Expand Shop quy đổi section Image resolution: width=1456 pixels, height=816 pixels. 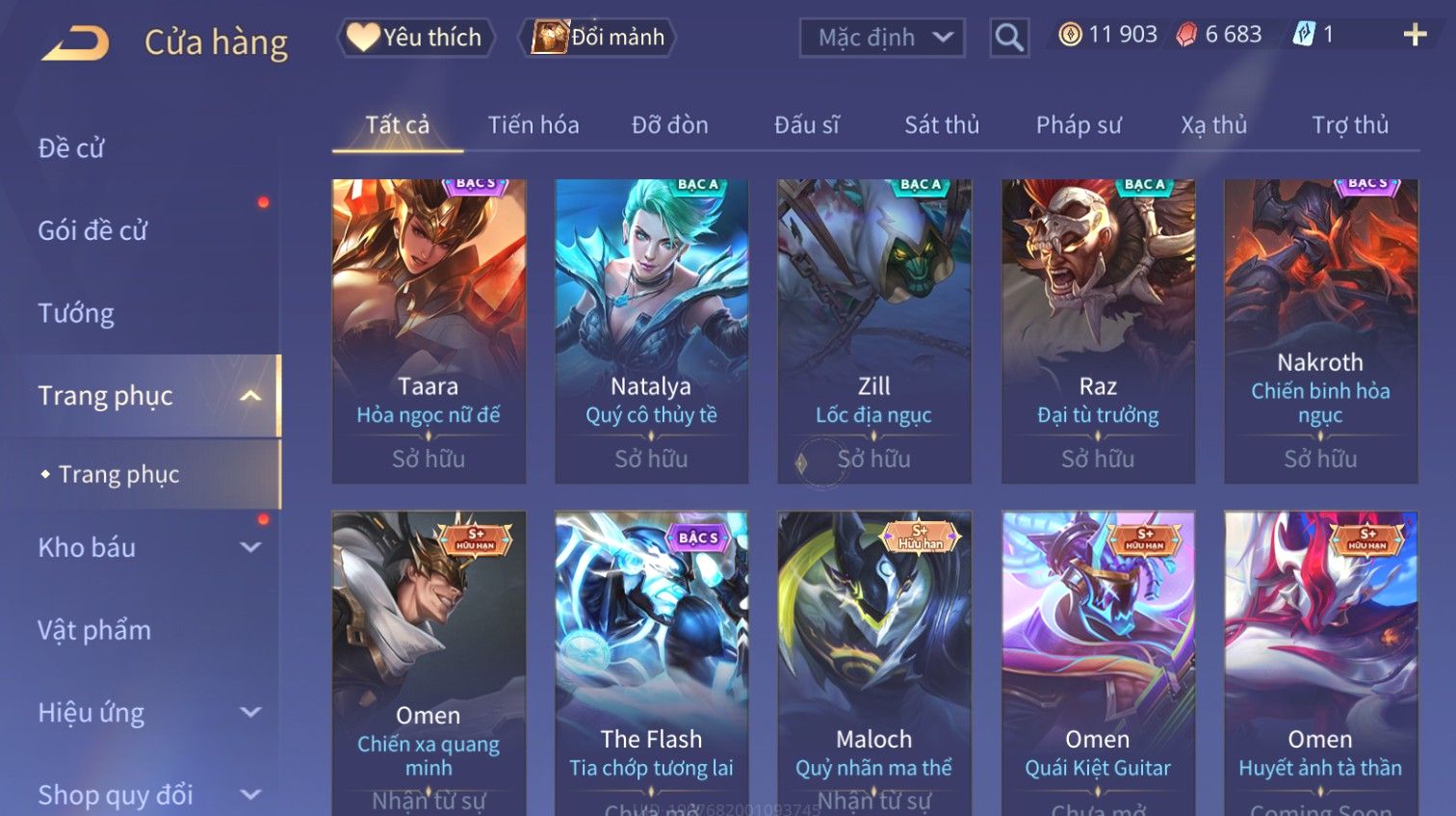(x=250, y=795)
